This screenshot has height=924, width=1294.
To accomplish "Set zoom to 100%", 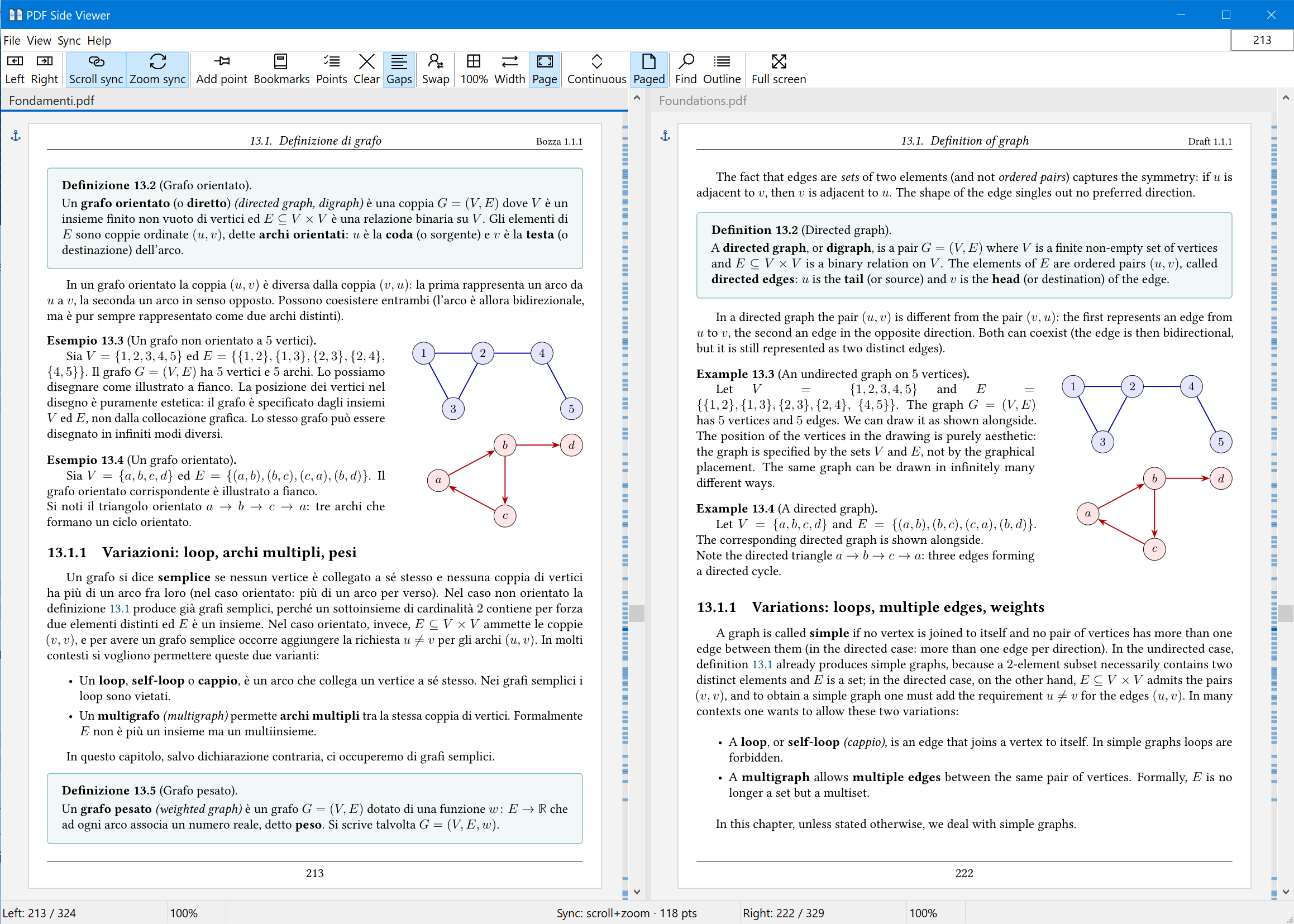I will click(x=474, y=69).
